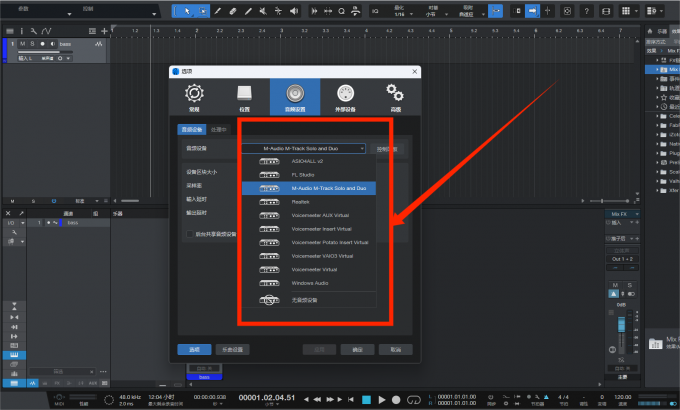
Task: Switch to the Audio Setup tab
Action: click(294, 96)
